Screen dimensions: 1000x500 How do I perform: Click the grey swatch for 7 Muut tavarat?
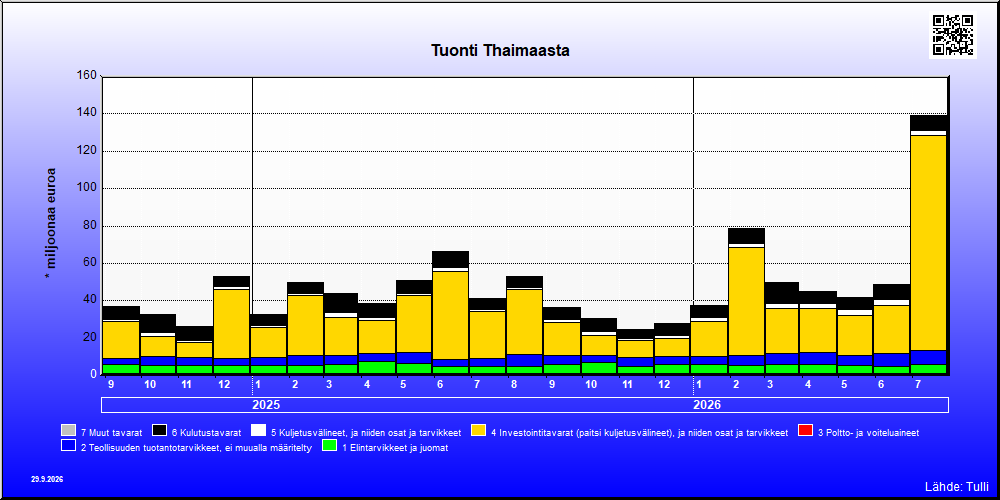(68, 431)
